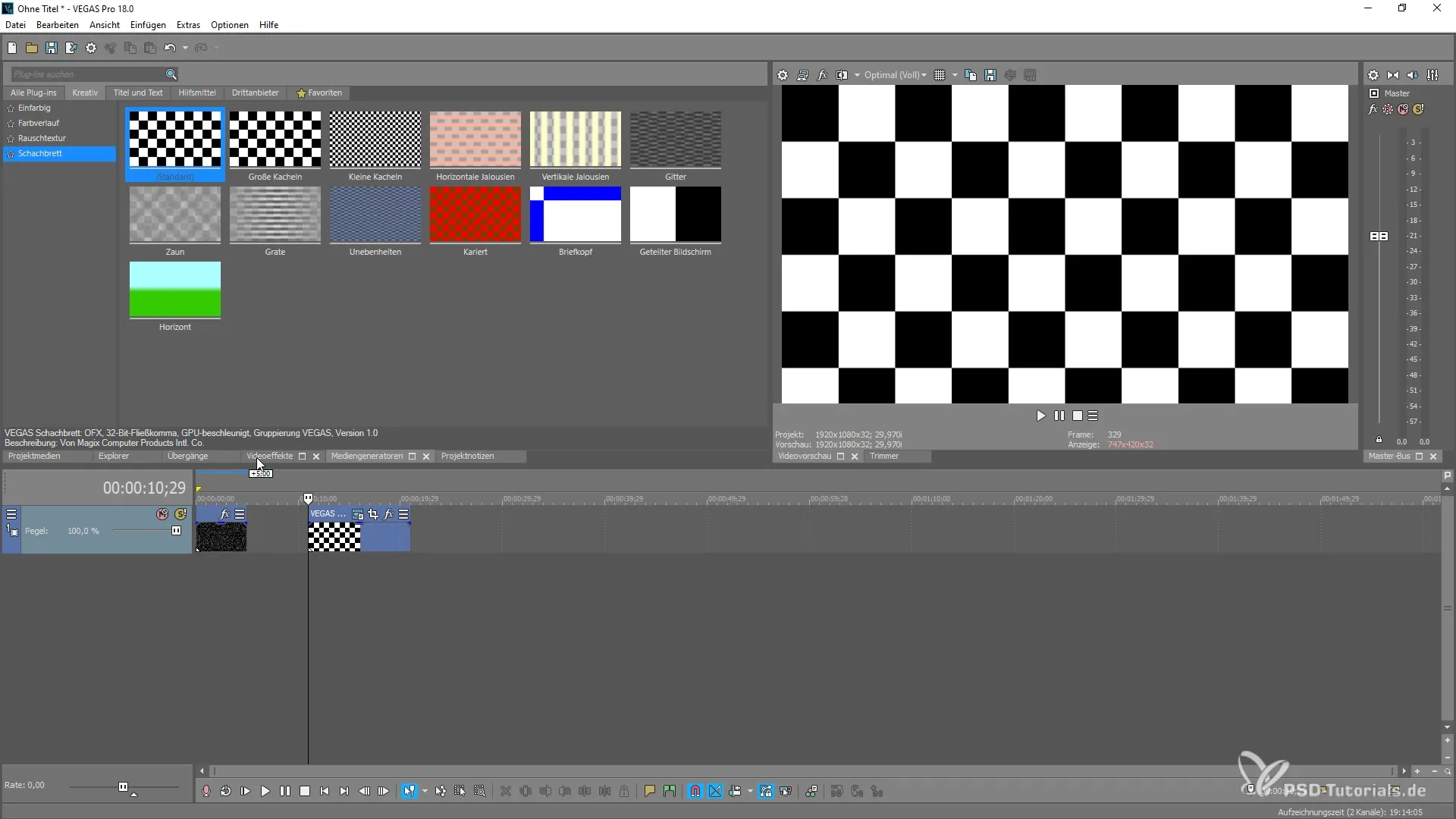Open video preview properties gear icon
1456x819 pixels.
click(783, 75)
